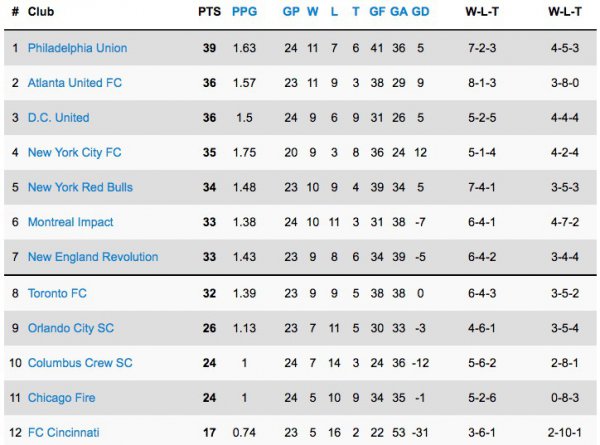Select the New York Red Bulls link
The image size is (600, 445).
click(80, 187)
